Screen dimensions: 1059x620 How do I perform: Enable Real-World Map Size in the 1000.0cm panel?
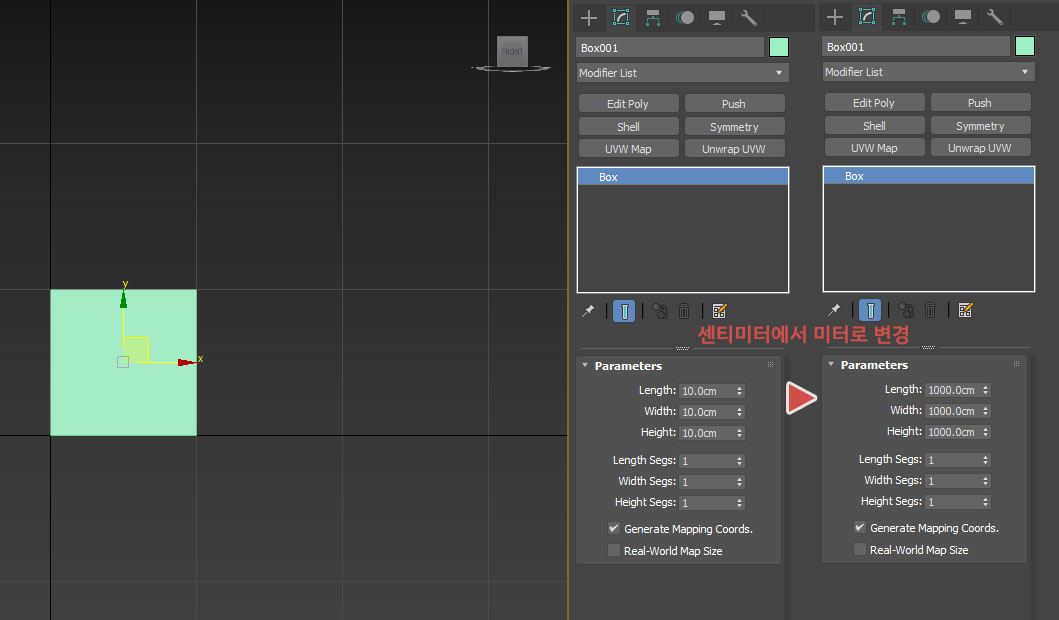[860, 549]
